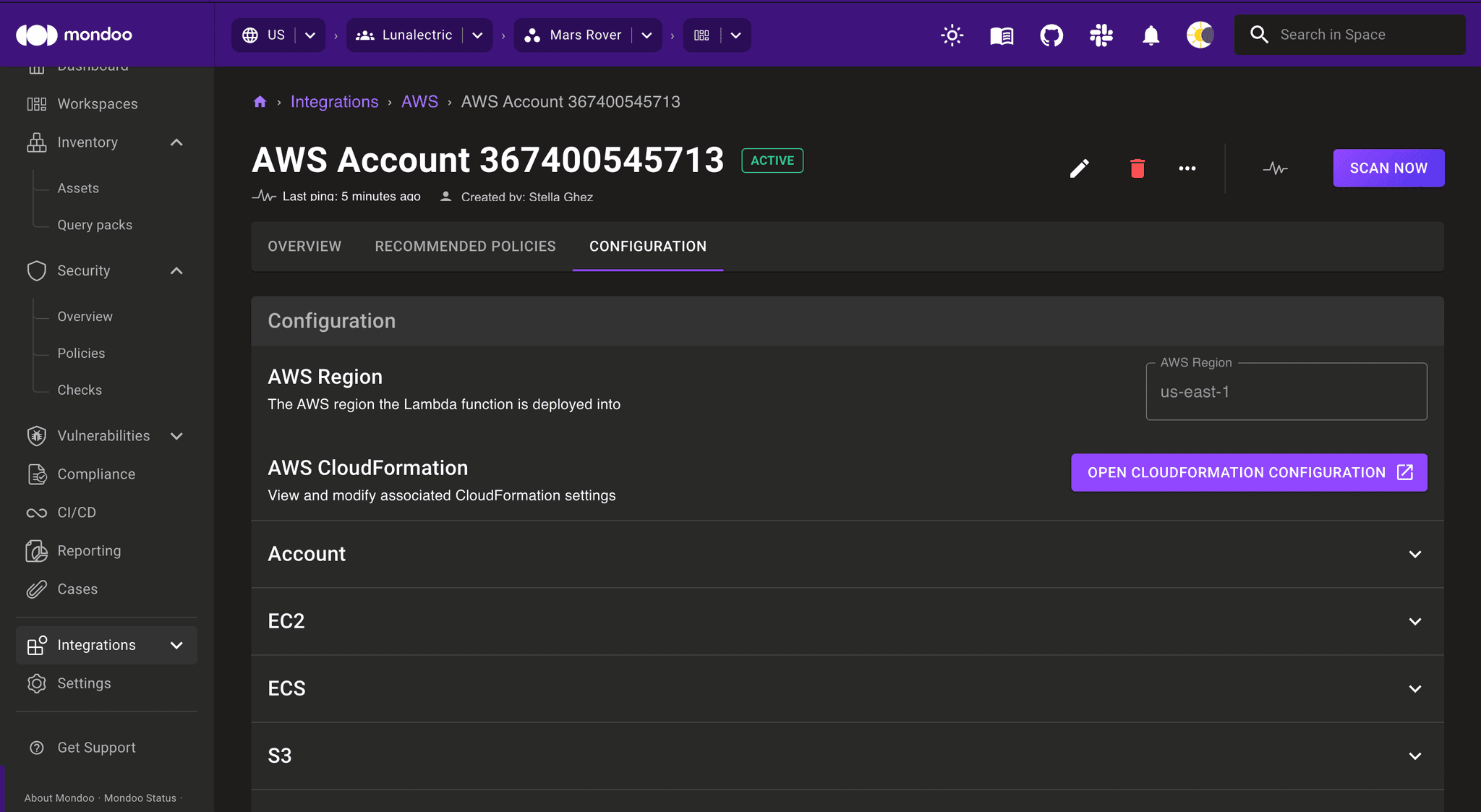Open notifications via the bell icon
Viewport: 1481px width, 812px height.
(x=1151, y=34)
